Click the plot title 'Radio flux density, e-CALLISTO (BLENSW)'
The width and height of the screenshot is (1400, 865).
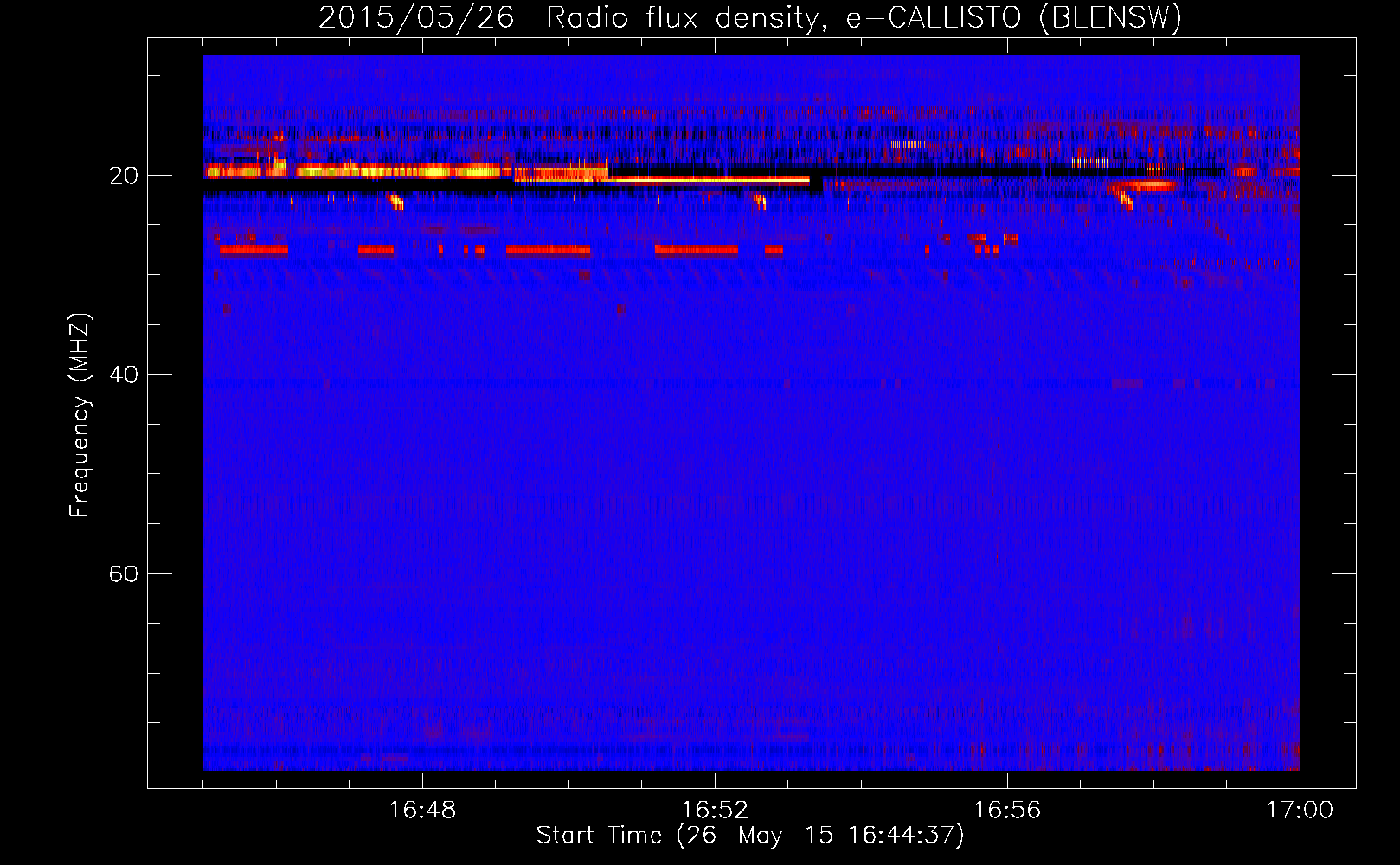pyautogui.click(x=864, y=17)
